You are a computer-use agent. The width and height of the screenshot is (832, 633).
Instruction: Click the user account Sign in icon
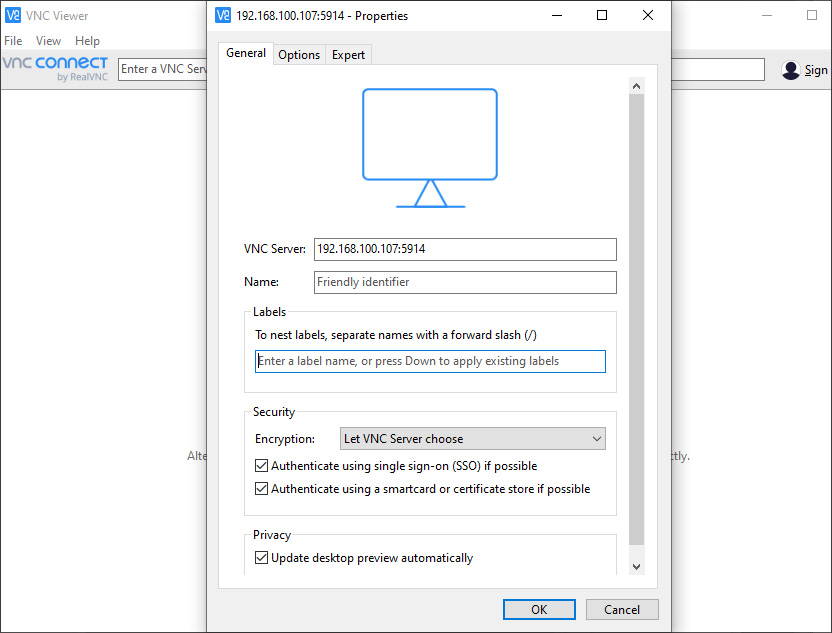click(x=791, y=70)
